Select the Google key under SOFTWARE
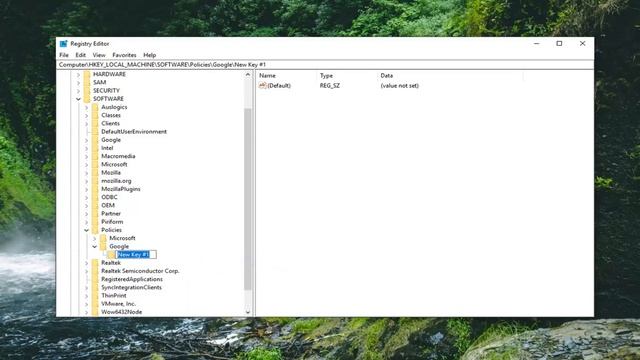Viewport: 640px width, 360px height. point(111,140)
